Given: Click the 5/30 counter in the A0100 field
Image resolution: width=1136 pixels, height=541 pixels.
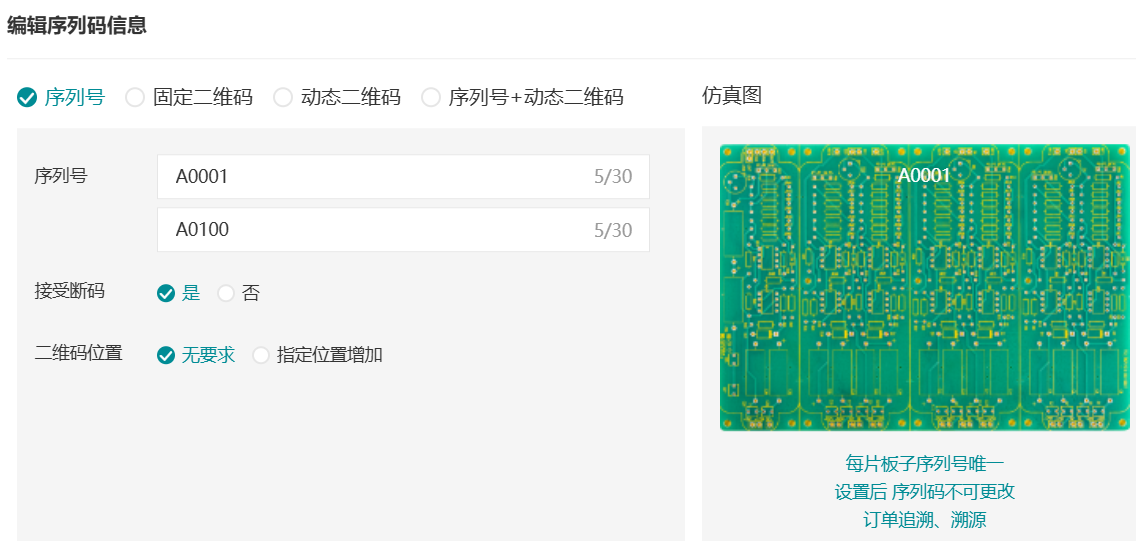Looking at the screenshot, I should tap(612, 230).
